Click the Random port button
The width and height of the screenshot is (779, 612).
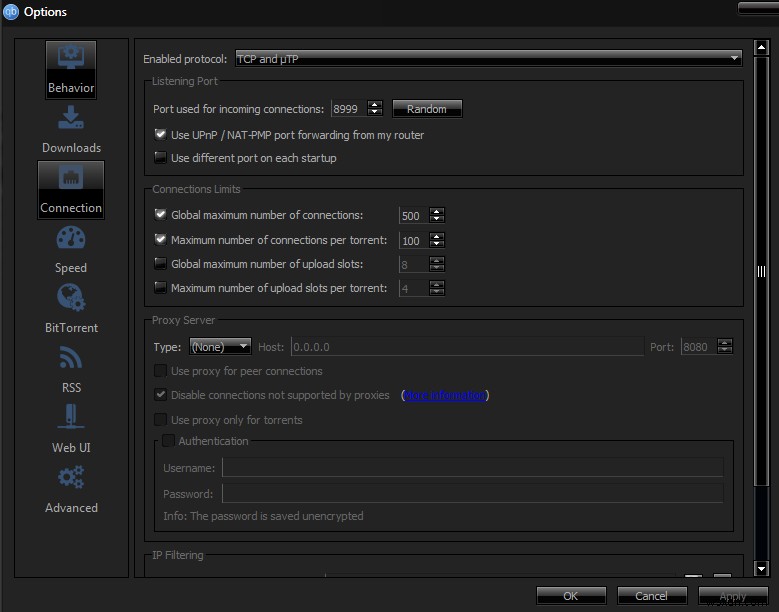(x=427, y=109)
